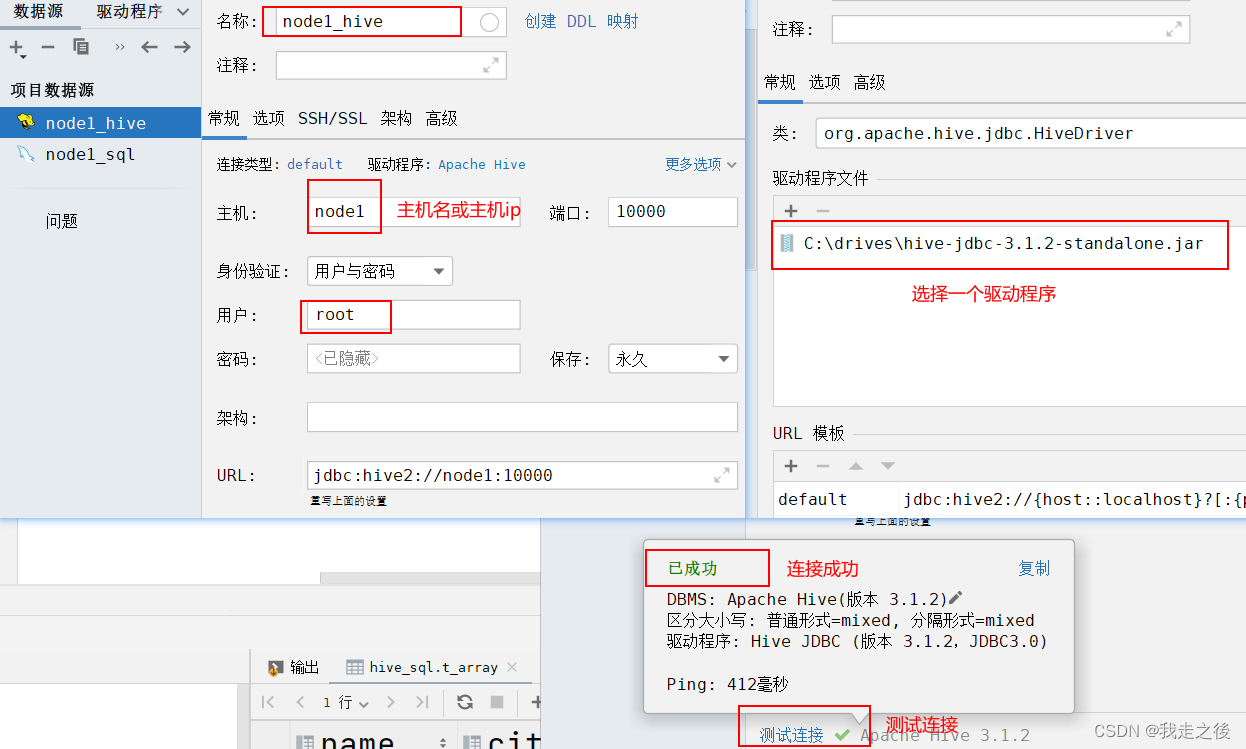Image resolution: width=1246 pixels, height=749 pixels.
Task: Click the 密码 password input field
Action: point(414,359)
